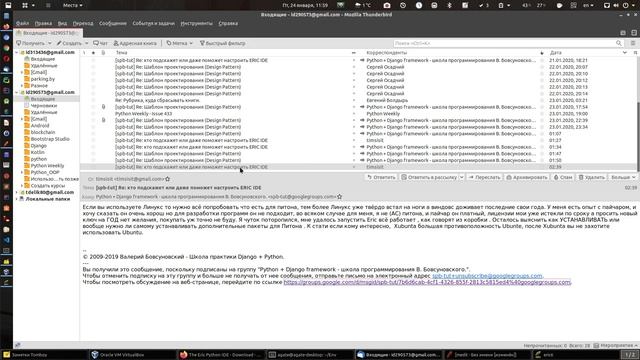640x360 pixels.
Task: Select the Kotlin folder
Action: coord(38,152)
